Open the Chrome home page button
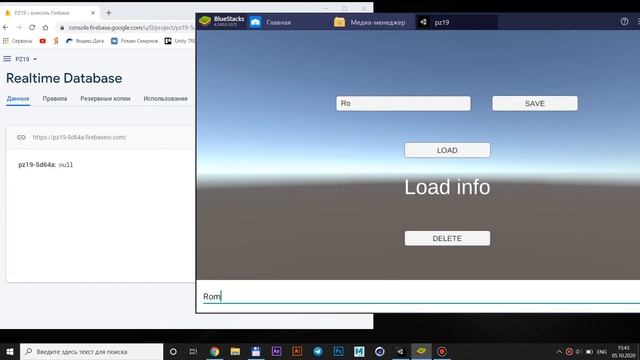This screenshot has width=640, height=360. click(x=45, y=27)
